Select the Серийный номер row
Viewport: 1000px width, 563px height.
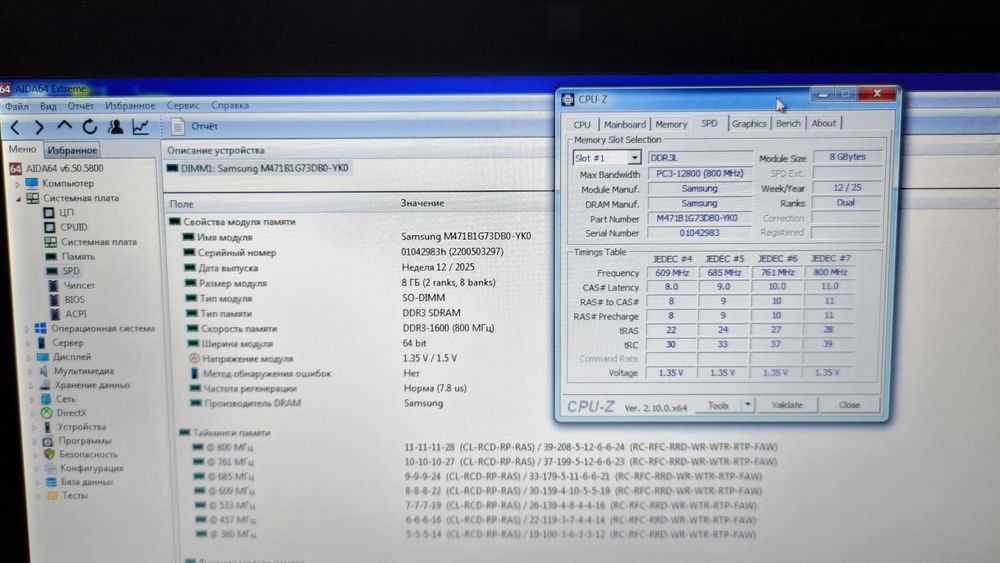pos(344,252)
